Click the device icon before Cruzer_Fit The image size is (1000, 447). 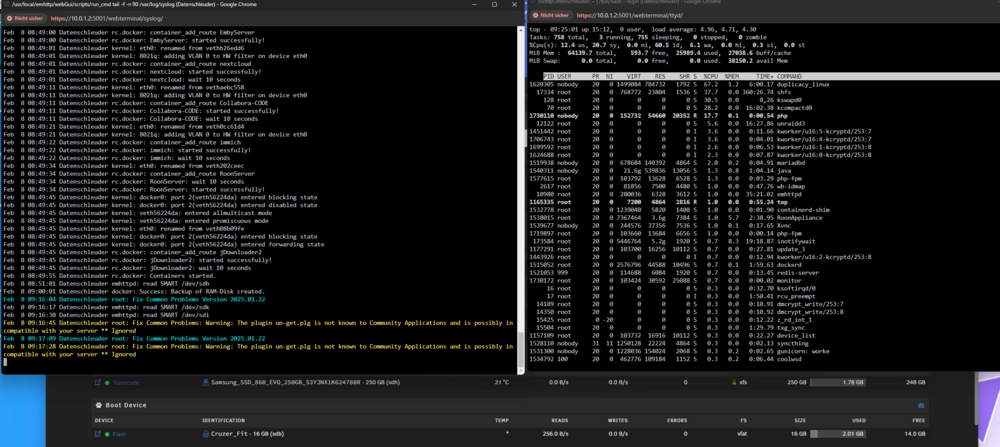click(206, 434)
